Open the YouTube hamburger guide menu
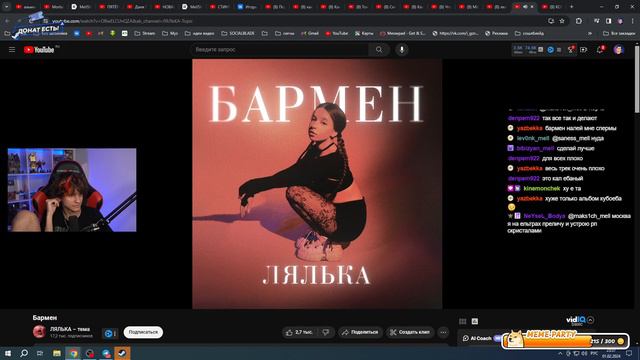The height and width of the screenshot is (360, 640). coord(12,49)
